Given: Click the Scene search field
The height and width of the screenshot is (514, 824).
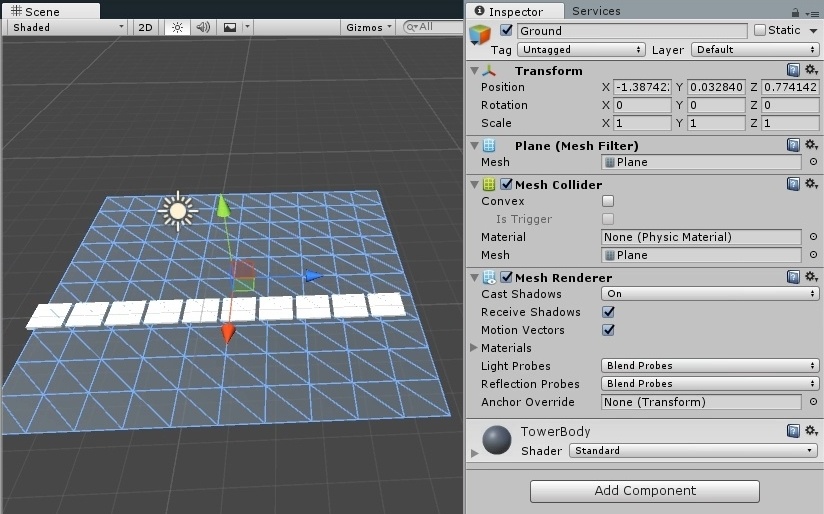Looking at the screenshot, I should 432,27.
